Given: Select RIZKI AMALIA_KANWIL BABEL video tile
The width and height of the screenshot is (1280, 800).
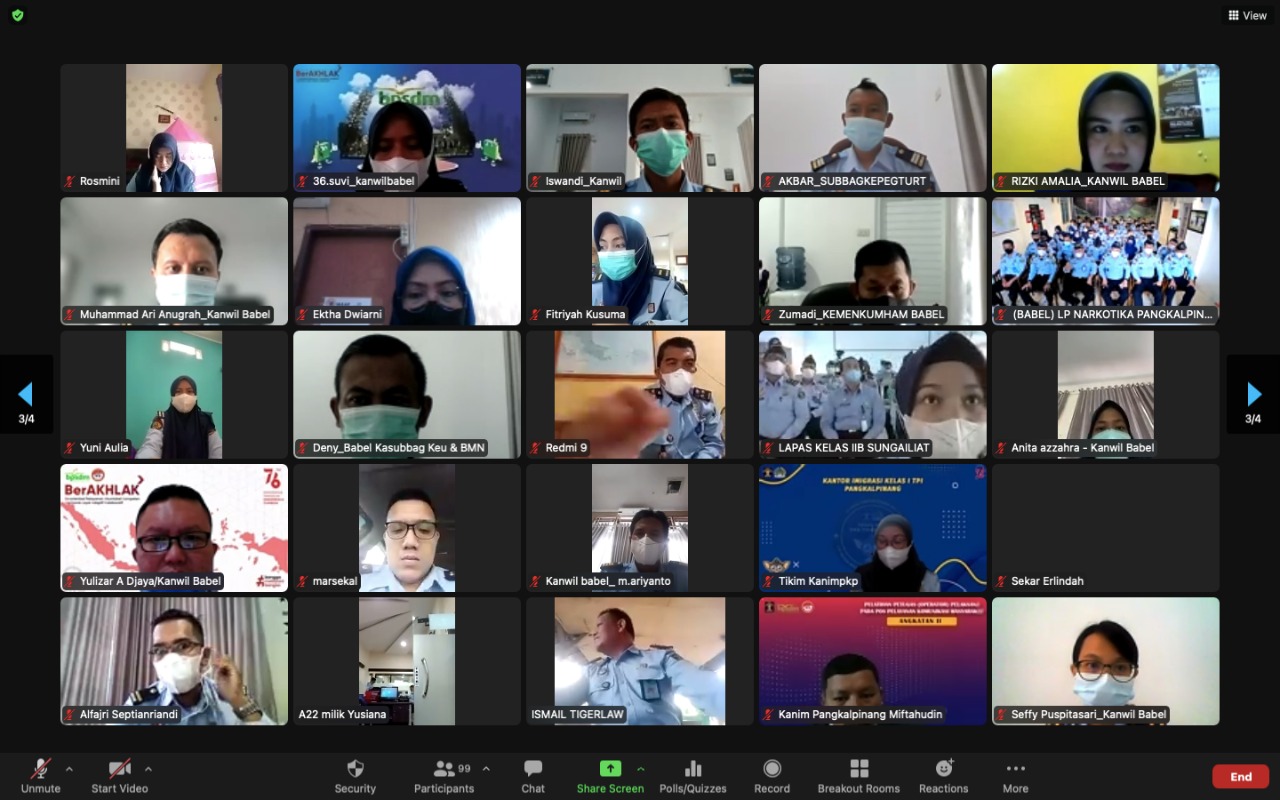Looking at the screenshot, I should tap(1105, 128).
